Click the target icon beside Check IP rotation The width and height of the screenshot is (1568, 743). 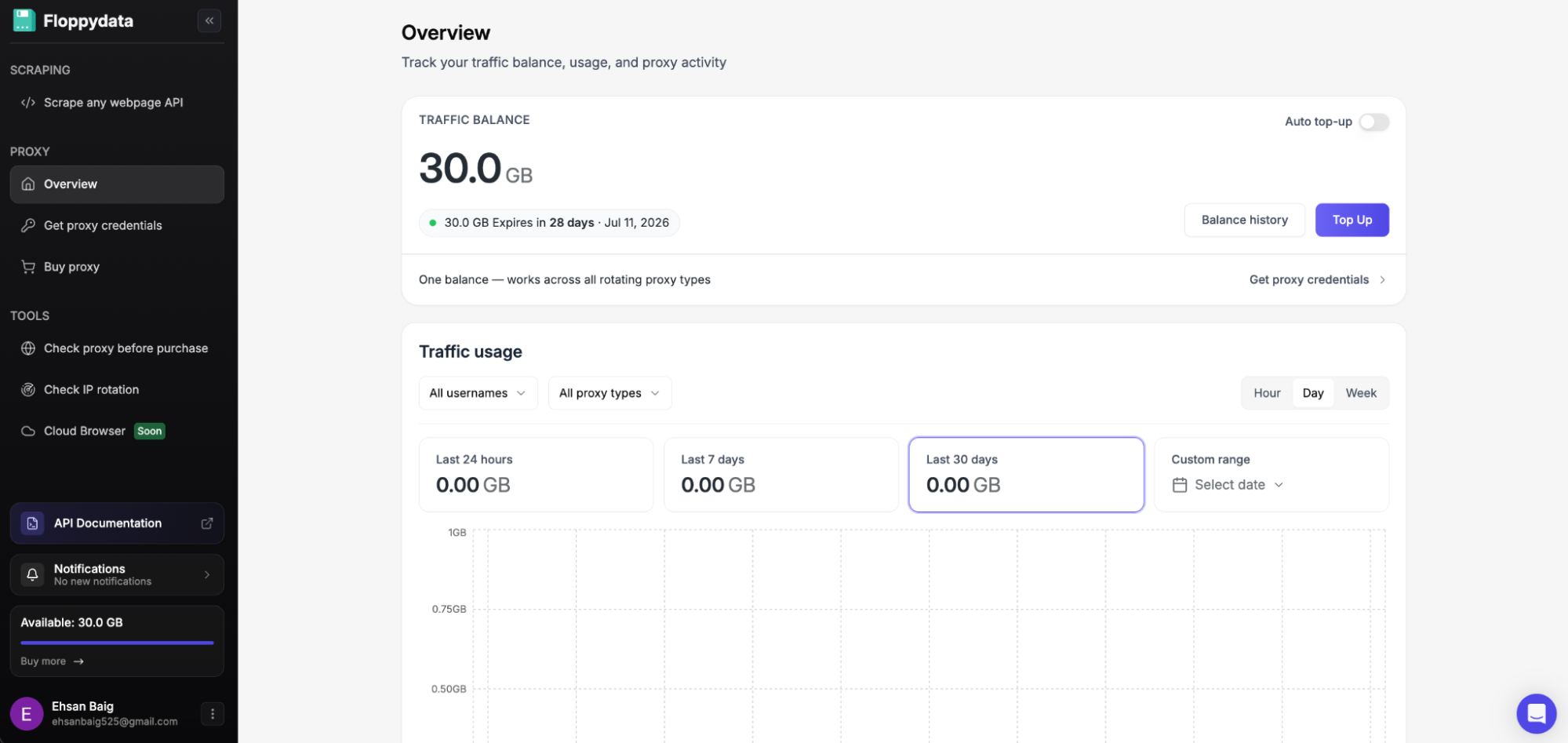coord(28,390)
